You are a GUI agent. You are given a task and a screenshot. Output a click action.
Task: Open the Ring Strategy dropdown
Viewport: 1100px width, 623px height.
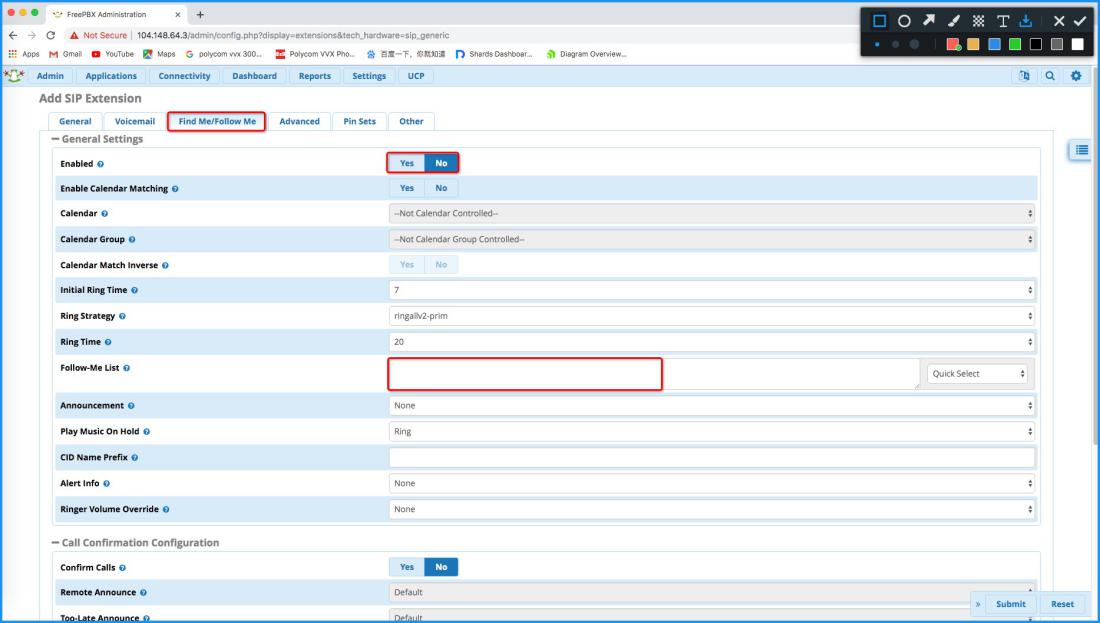coord(711,316)
